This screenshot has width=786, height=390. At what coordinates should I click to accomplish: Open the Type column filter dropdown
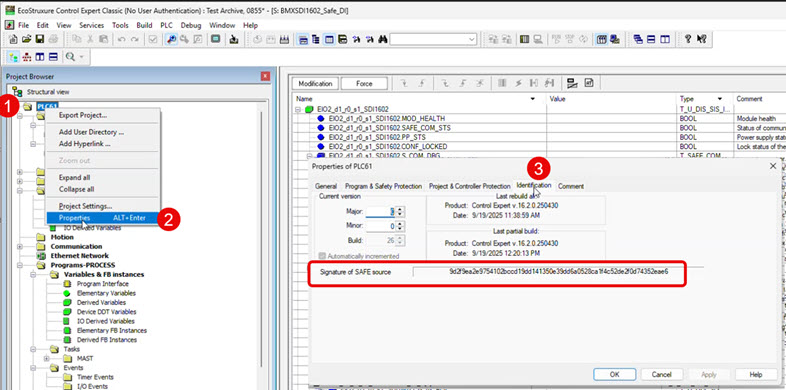click(720, 99)
